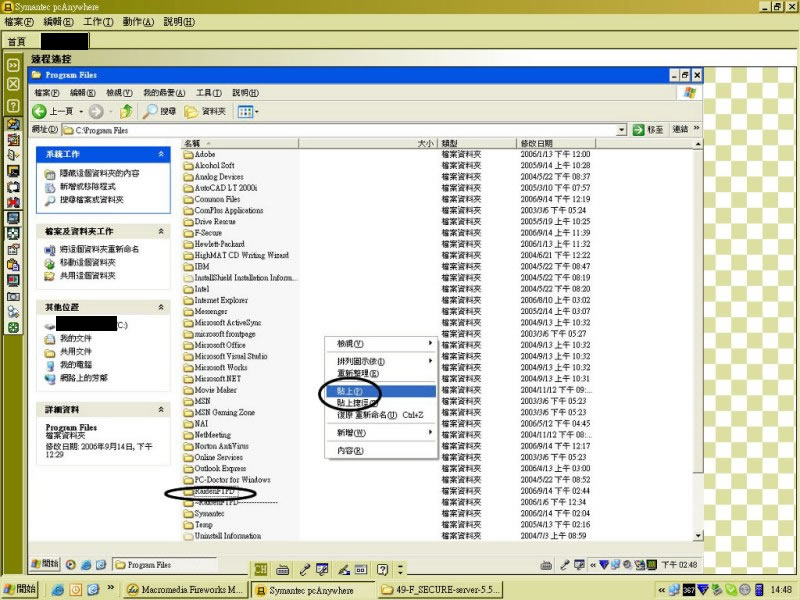The image size is (800, 600).
Task: Open pcAnywhere's 工作(T) menu
Action: (98, 22)
